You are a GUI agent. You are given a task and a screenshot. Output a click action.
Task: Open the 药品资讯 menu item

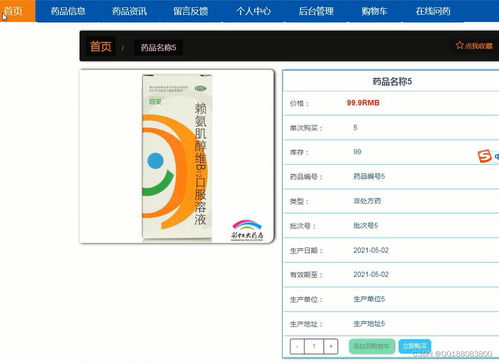(129, 11)
